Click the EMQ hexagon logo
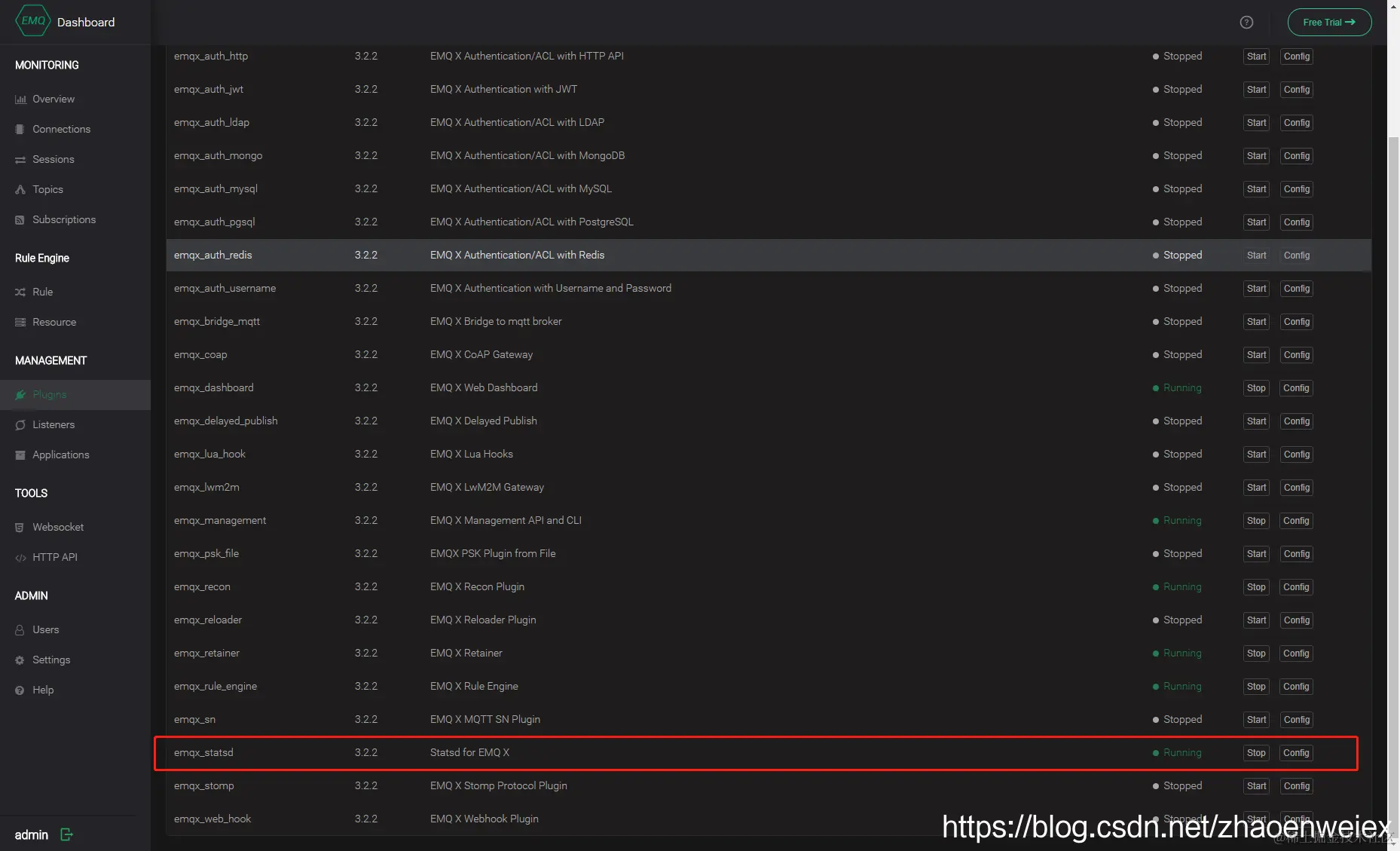1400x851 pixels. coord(32,21)
